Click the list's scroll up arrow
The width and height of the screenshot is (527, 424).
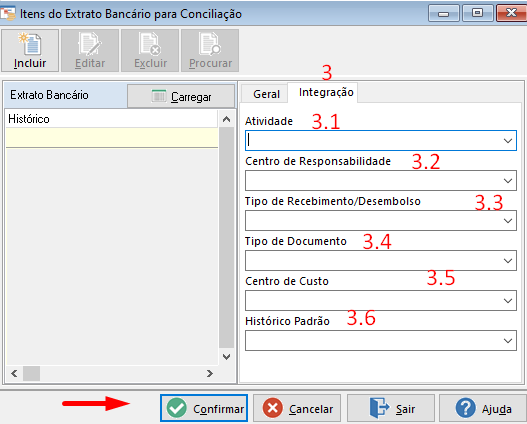click(227, 119)
